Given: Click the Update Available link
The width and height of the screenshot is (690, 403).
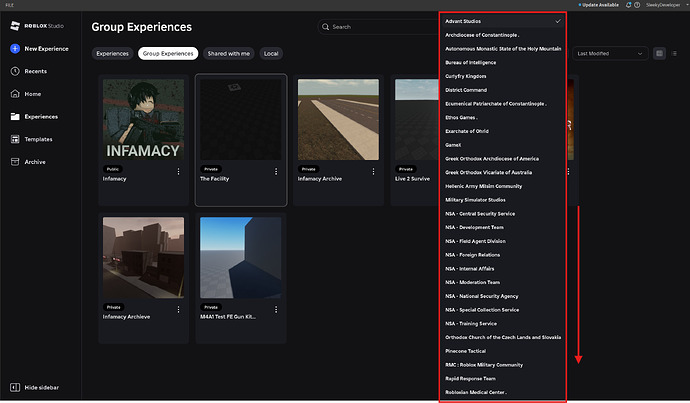Looking at the screenshot, I should pyautogui.click(x=599, y=5).
